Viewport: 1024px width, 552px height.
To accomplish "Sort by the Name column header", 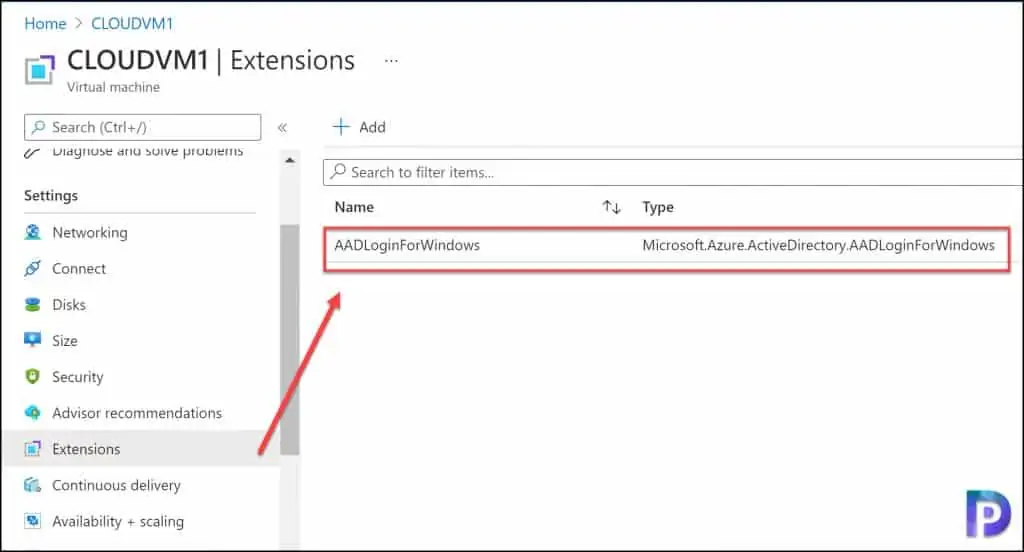I will (354, 207).
